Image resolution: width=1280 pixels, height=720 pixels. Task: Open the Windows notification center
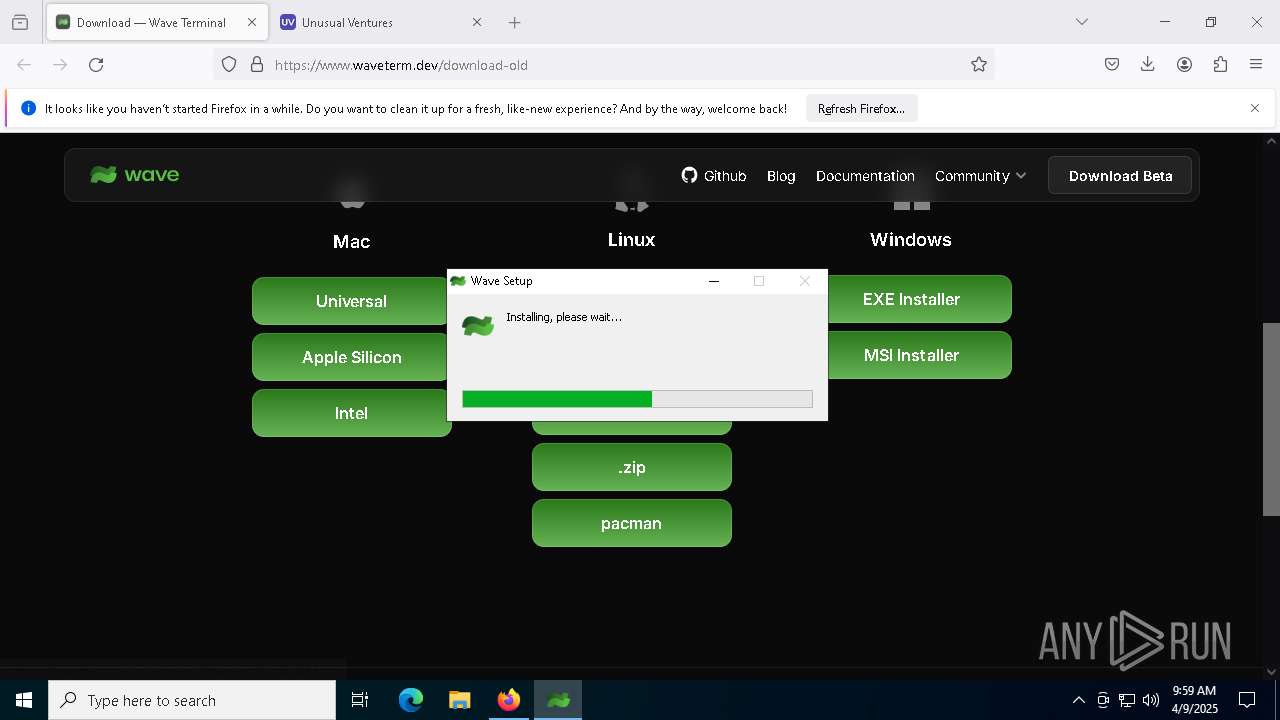point(1247,700)
